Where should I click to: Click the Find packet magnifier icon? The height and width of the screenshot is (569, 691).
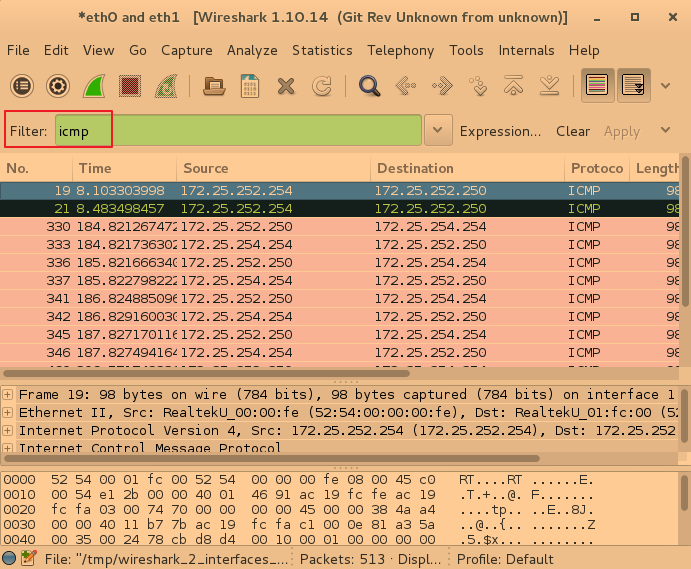370,86
